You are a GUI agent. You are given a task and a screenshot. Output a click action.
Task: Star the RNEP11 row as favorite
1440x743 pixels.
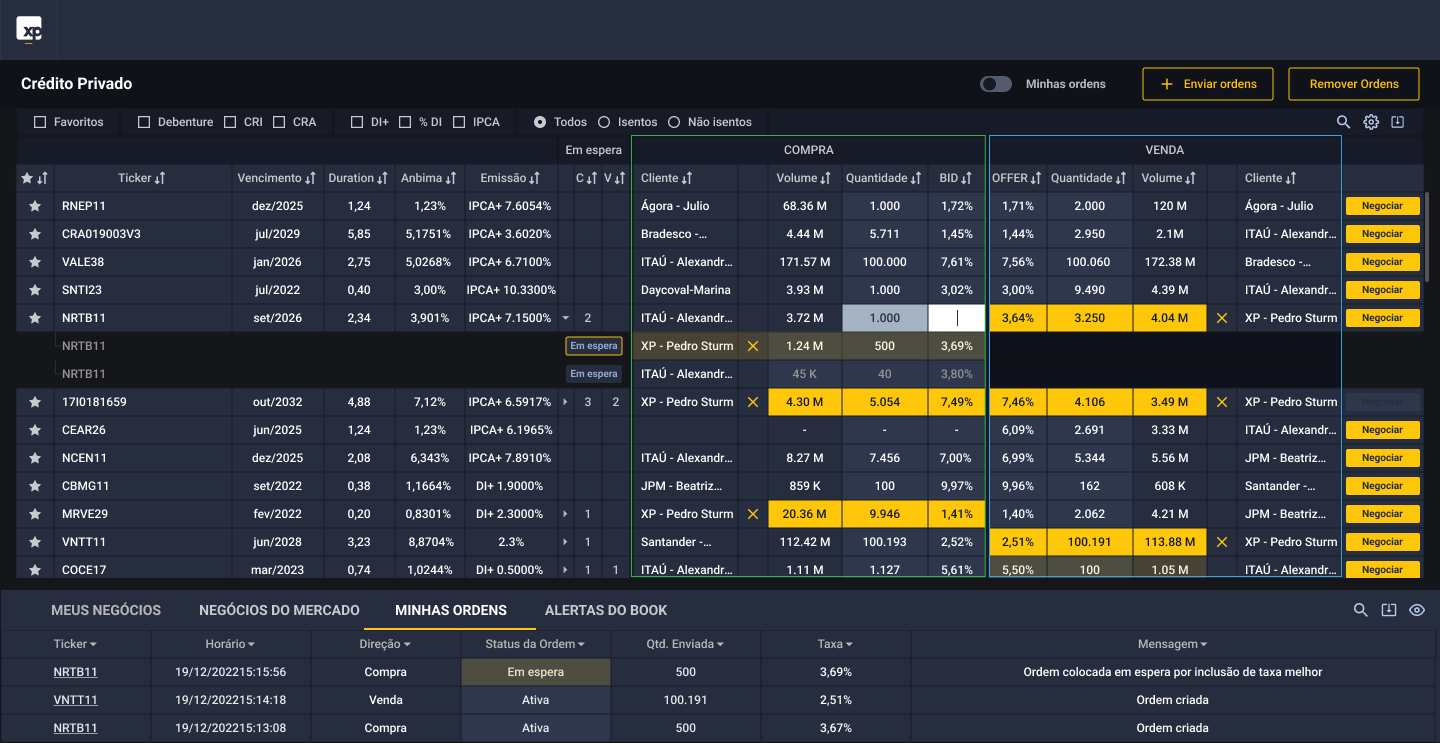35,206
